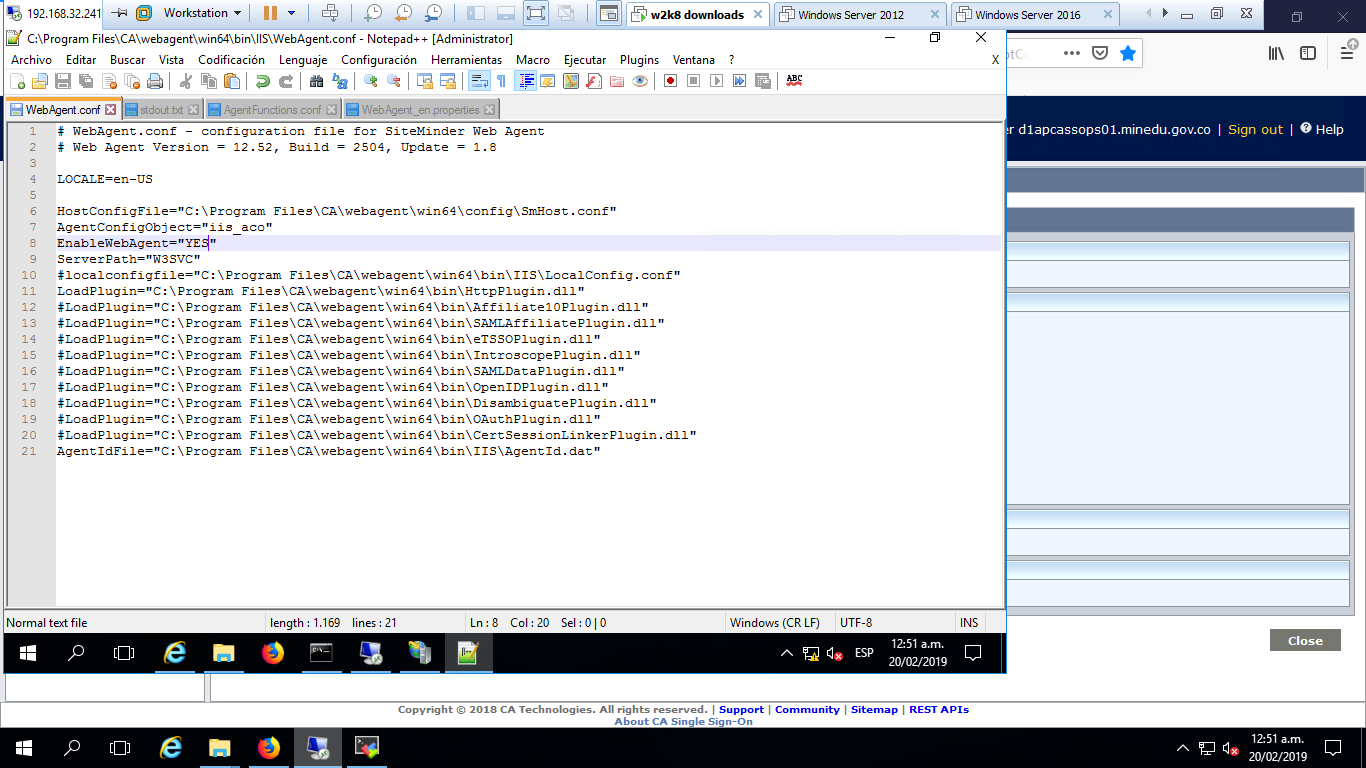This screenshot has width=1366, height=768.
Task: Open Find with the binoculars icon
Action: pos(316,81)
